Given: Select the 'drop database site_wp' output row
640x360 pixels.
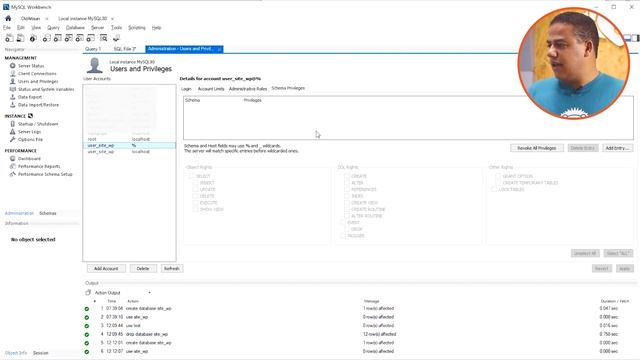Looking at the screenshot, I should [359, 334].
